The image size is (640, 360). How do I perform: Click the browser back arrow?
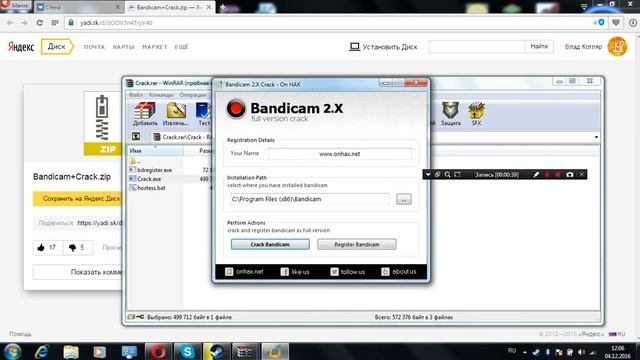point(10,23)
